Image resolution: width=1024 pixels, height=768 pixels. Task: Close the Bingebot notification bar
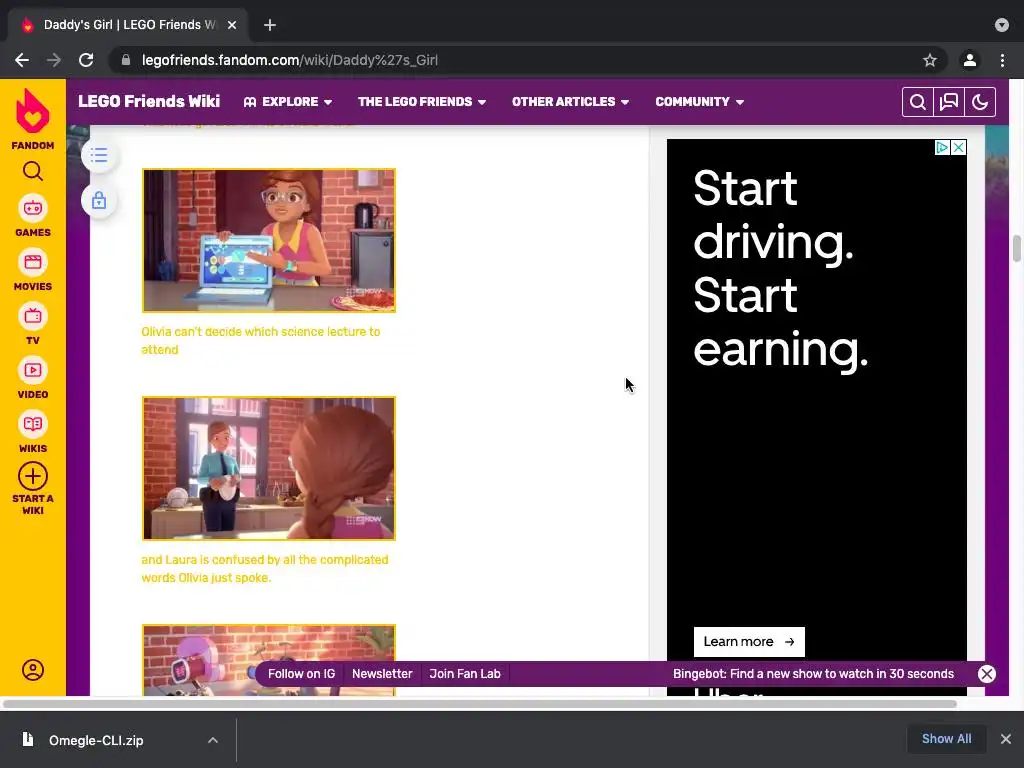click(x=987, y=674)
